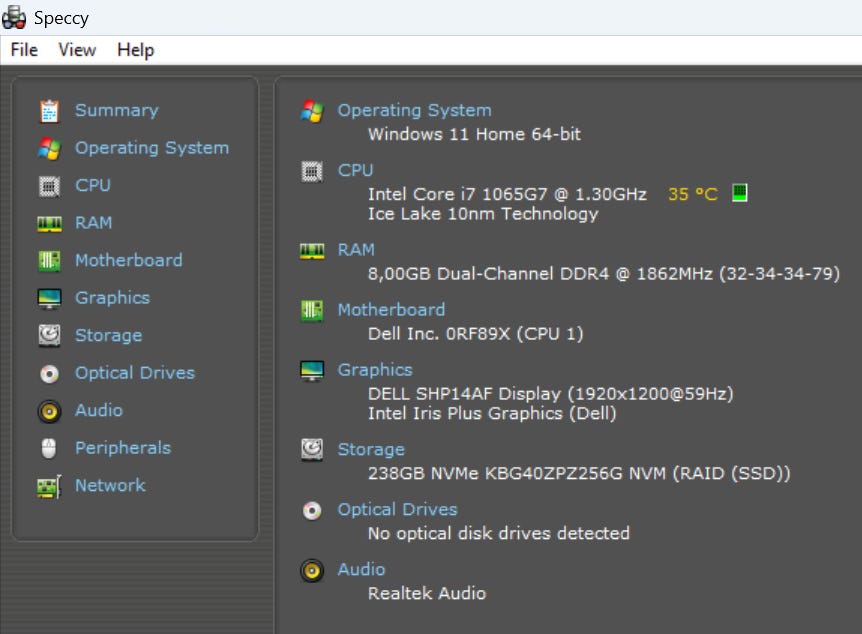Viewport: 862px width, 634px height.
Task: Click the Summary clipboard icon in sidebar
Action: click(x=49, y=111)
